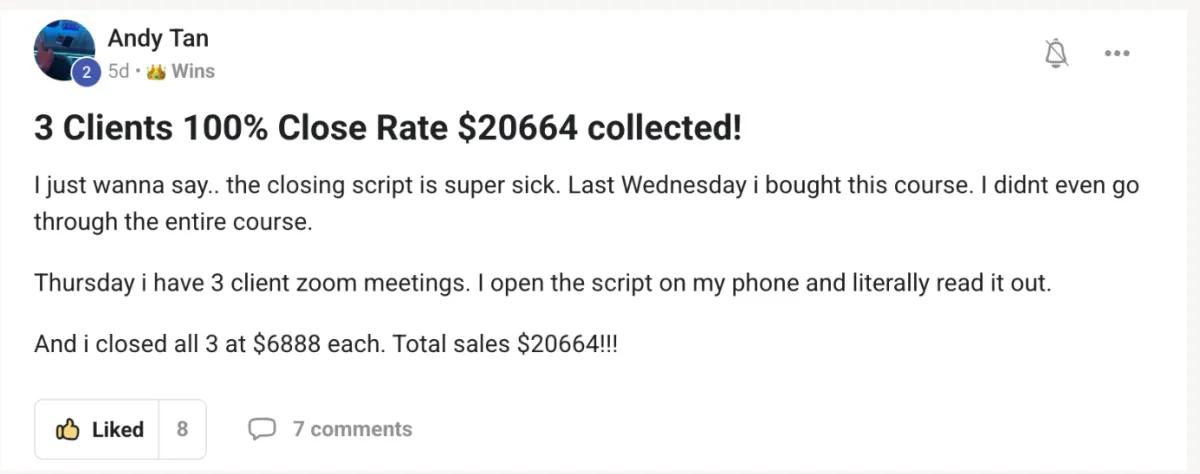
Task: Click the like count of 8
Action: pyautogui.click(x=182, y=430)
